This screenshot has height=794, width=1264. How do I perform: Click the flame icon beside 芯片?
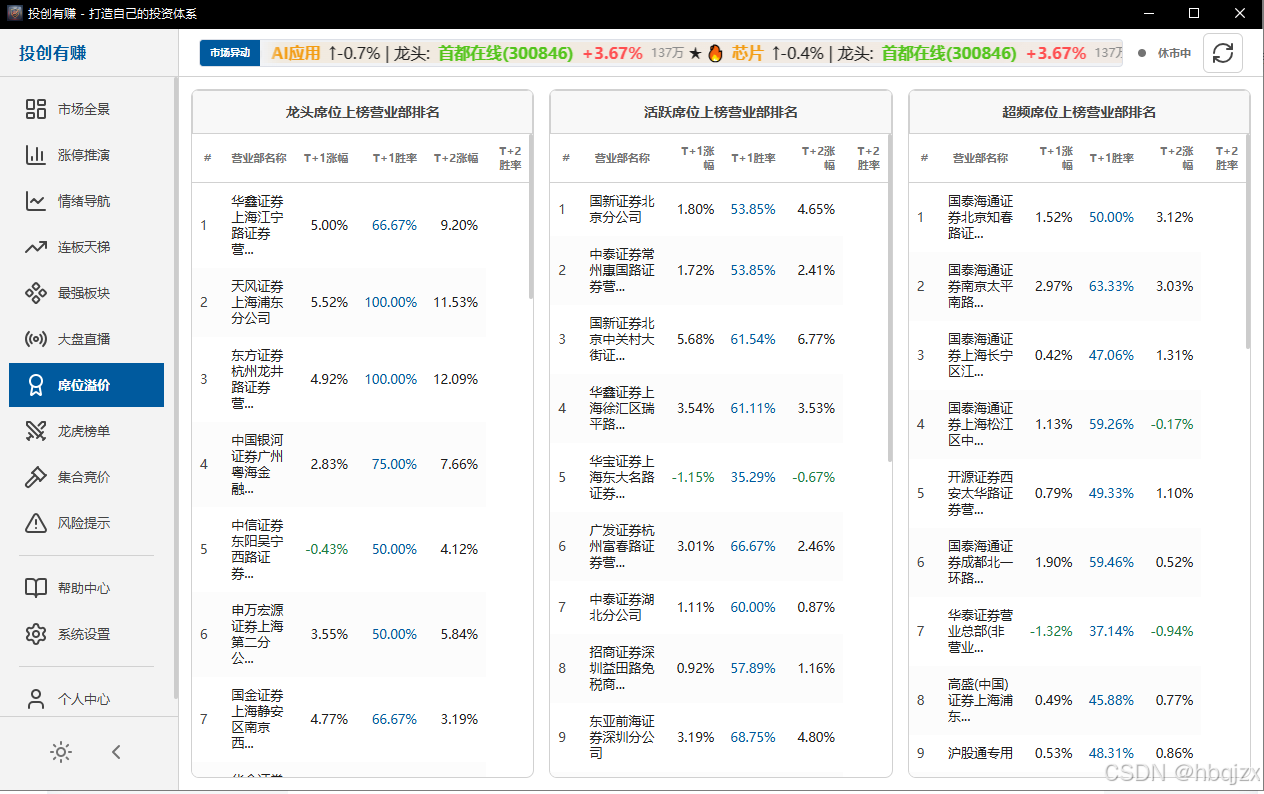point(715,53)
